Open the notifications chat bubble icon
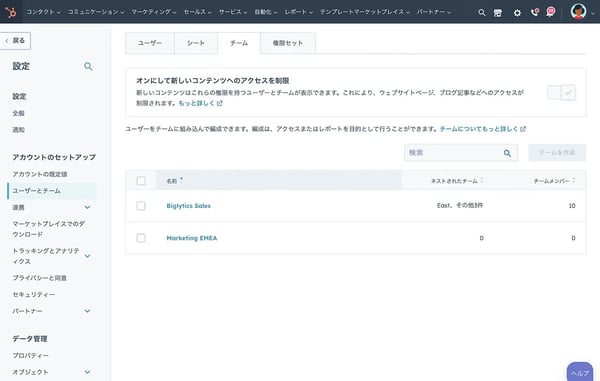 (x=551, y=12)
